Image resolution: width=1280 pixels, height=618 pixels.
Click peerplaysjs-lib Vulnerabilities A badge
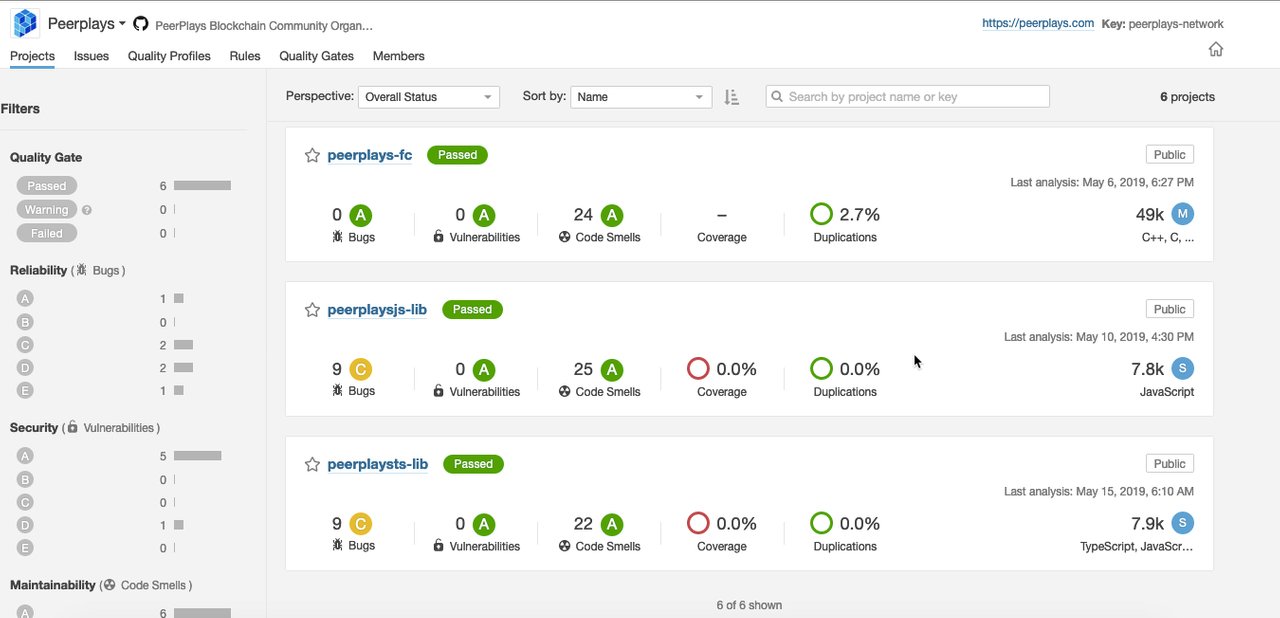[484, 369]
